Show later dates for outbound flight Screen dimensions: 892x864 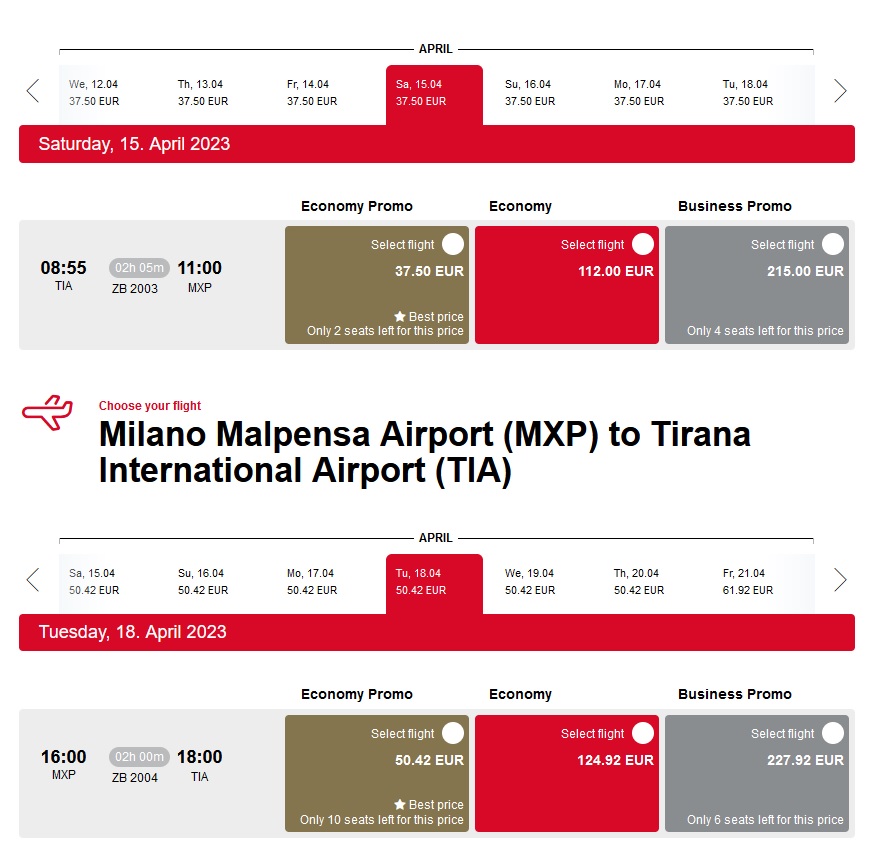click(840, 92)
